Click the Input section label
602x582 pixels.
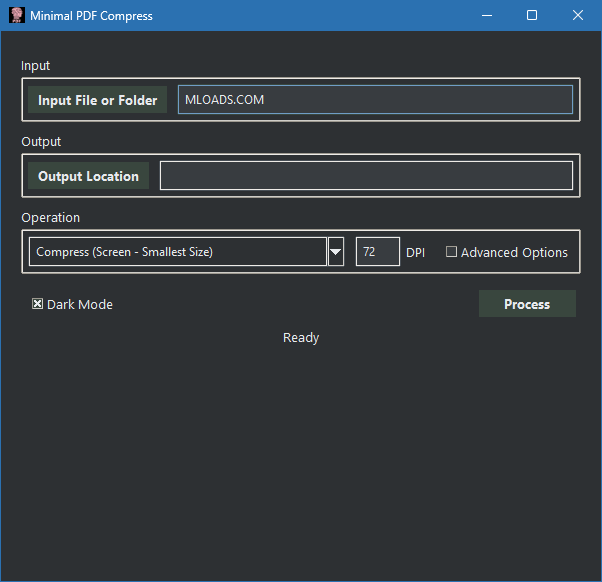coord(35,66)
